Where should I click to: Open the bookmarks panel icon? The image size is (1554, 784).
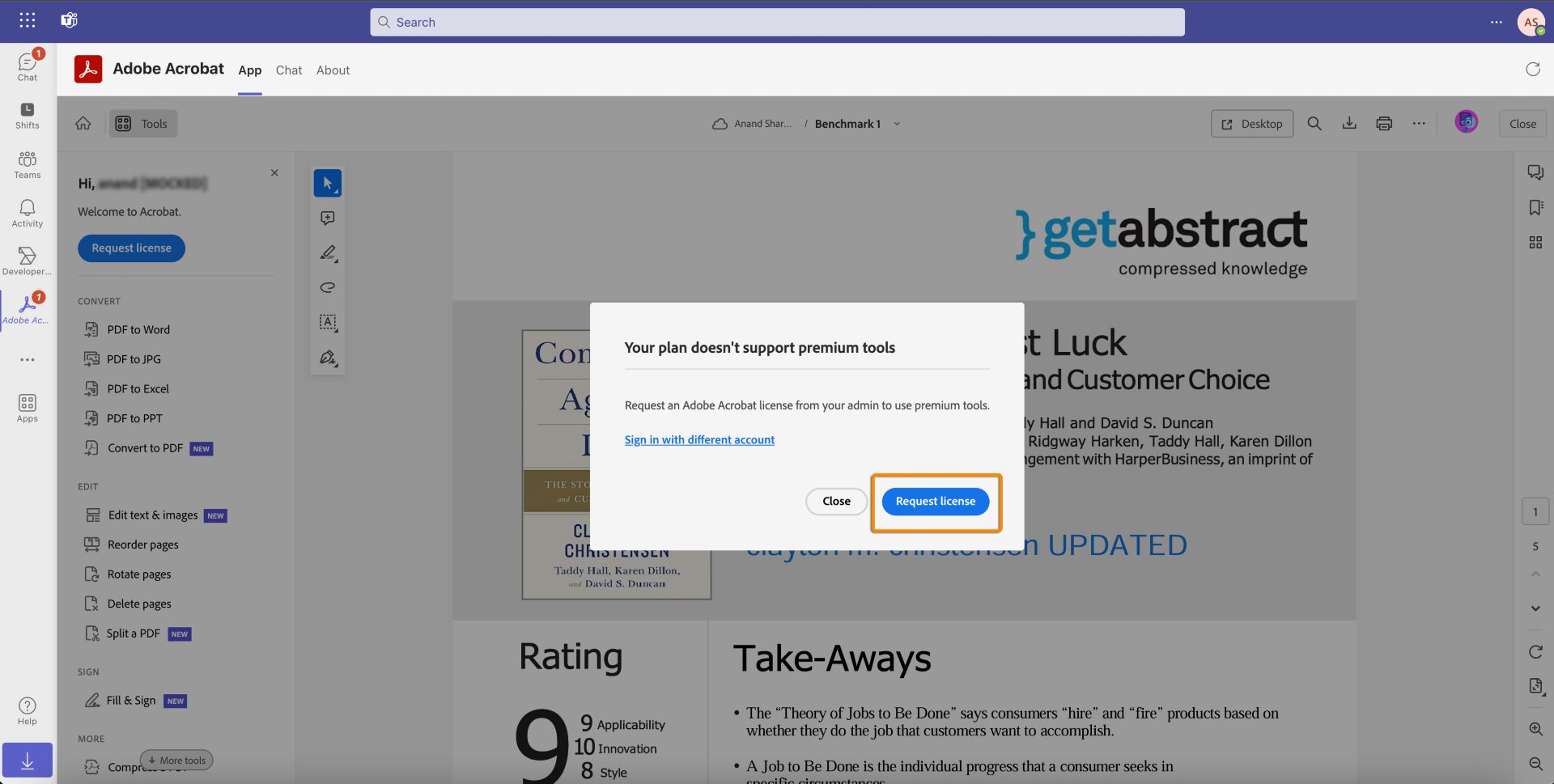point(1535,208)
